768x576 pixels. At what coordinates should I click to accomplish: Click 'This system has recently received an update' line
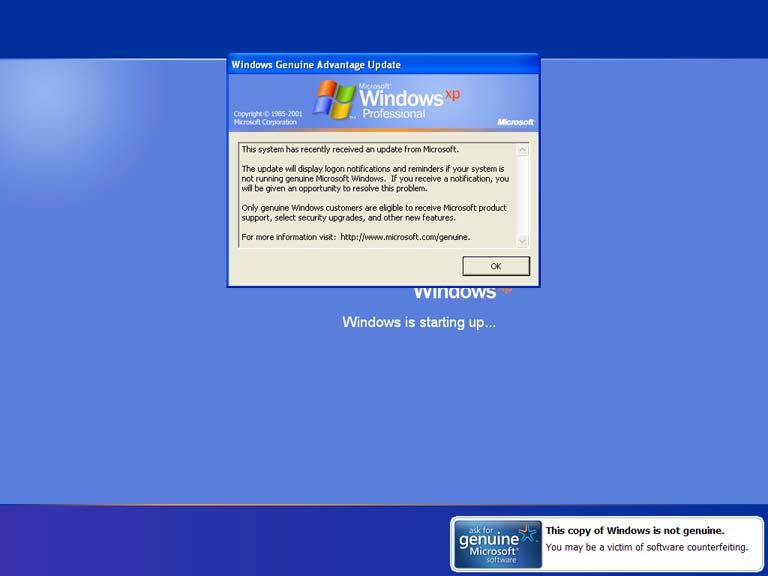click(350, 149)
